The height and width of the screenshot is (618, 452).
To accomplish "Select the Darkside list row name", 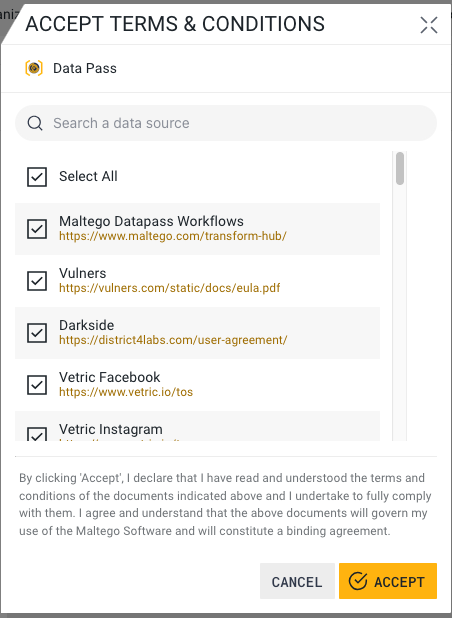I will (87, 325).
